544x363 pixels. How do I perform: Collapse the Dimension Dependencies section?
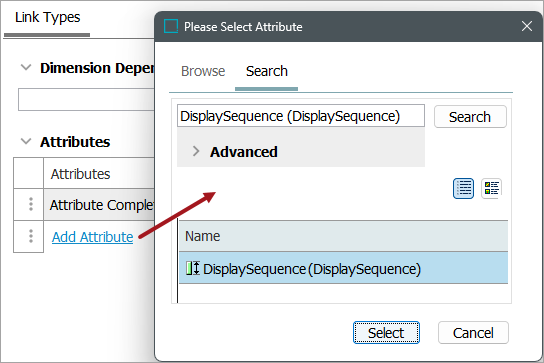click(x=26, y=67)
